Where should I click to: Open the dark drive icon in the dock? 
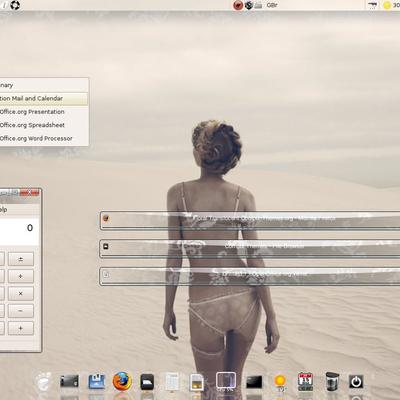point(69,382)
